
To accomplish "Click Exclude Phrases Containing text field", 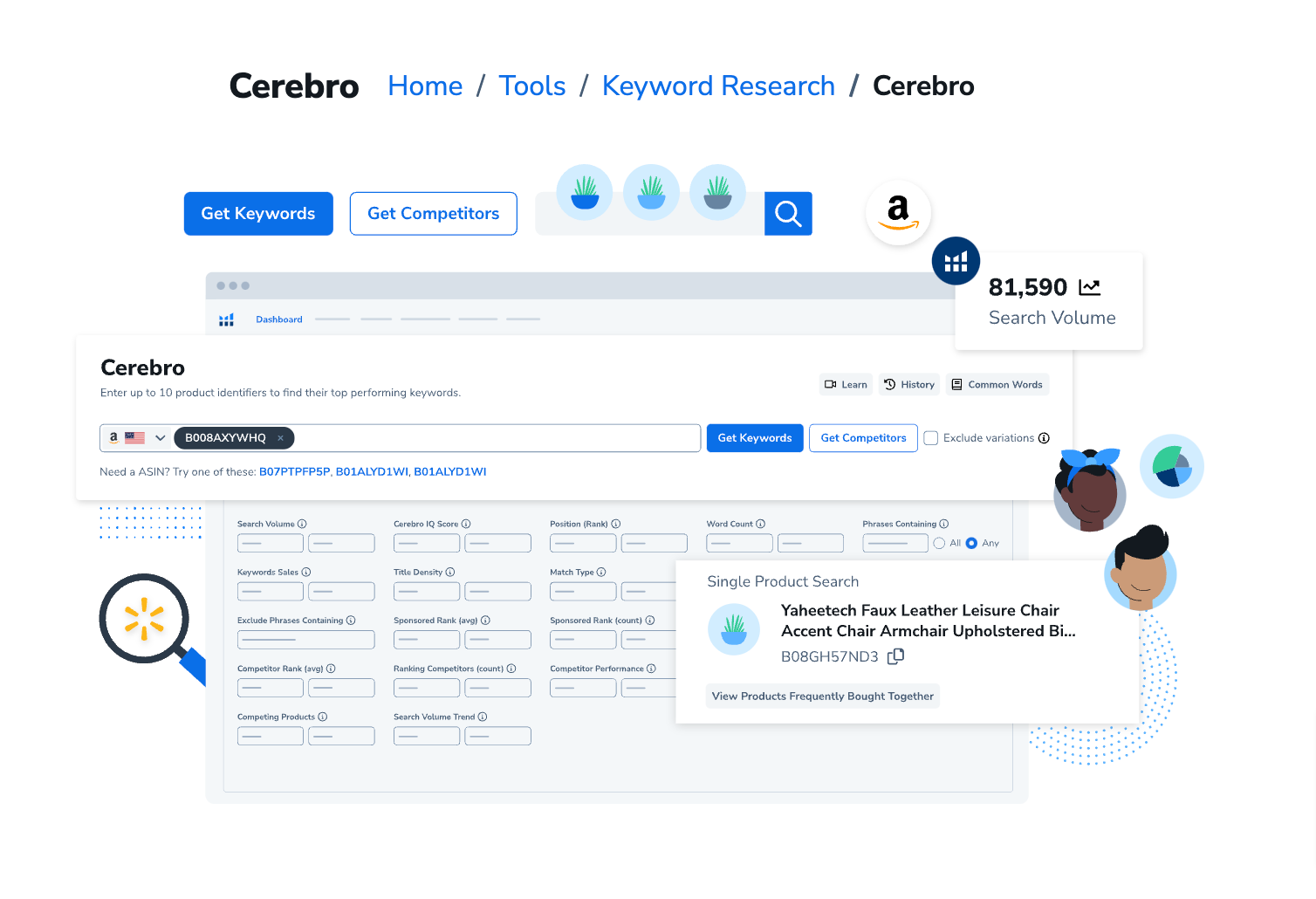I will pyautogui.click(x=305, y=640).
